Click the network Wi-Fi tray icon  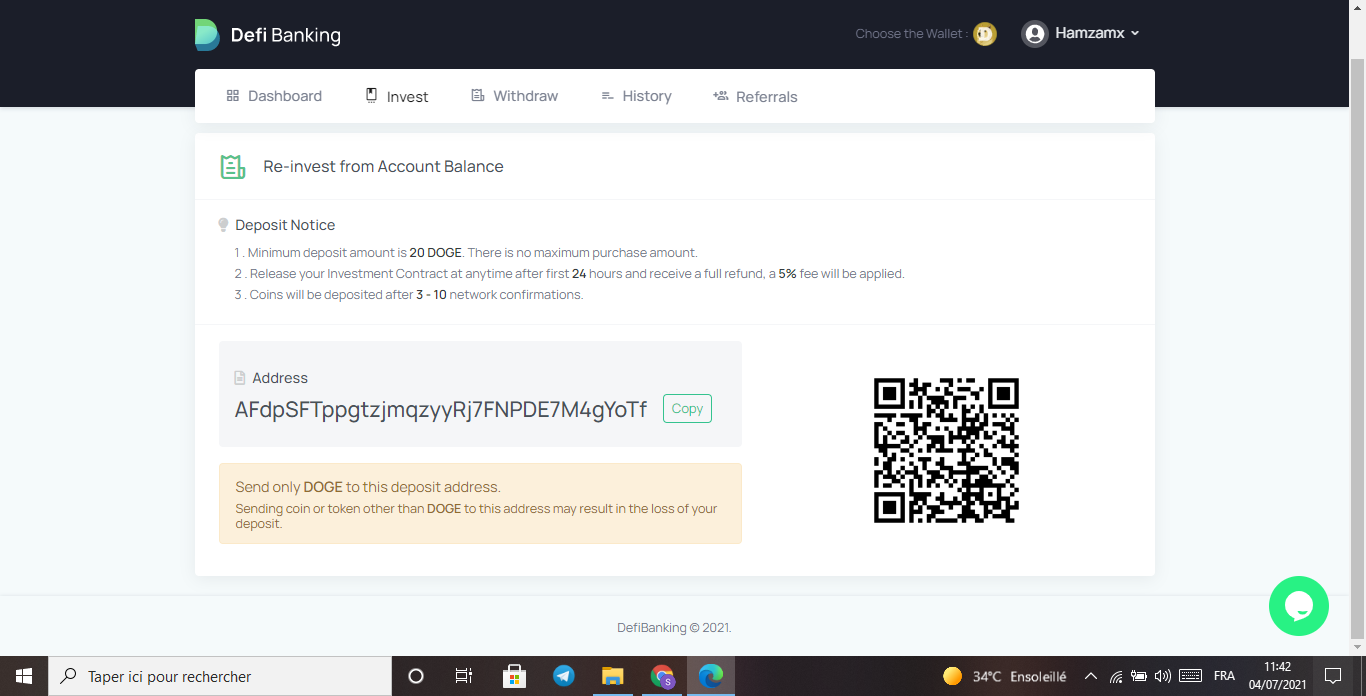point(1116,676)
